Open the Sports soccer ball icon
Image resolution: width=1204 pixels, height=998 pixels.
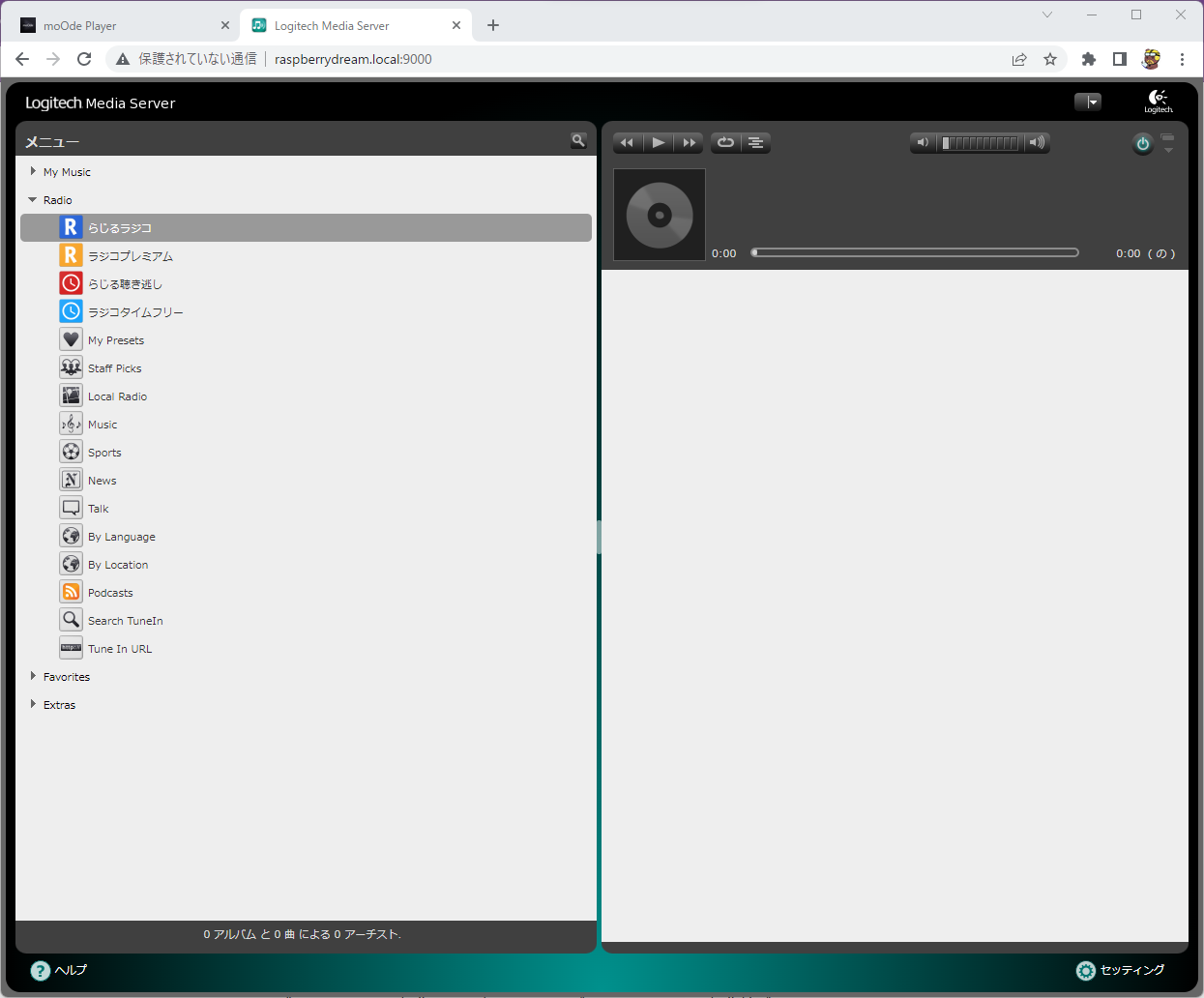tap(71, 452)
